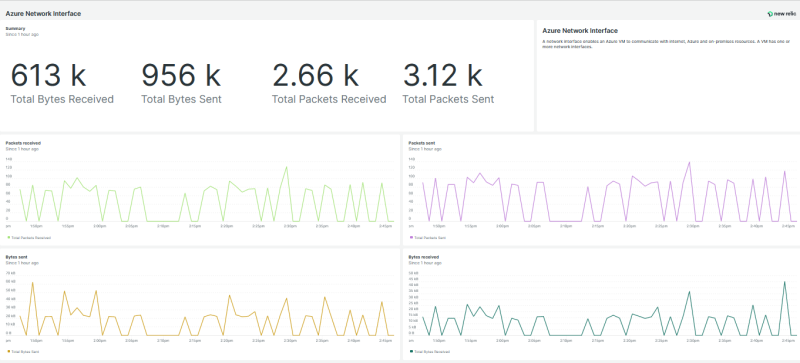Select the Summary widget title
800x363 pixels.
pos(15,29)
